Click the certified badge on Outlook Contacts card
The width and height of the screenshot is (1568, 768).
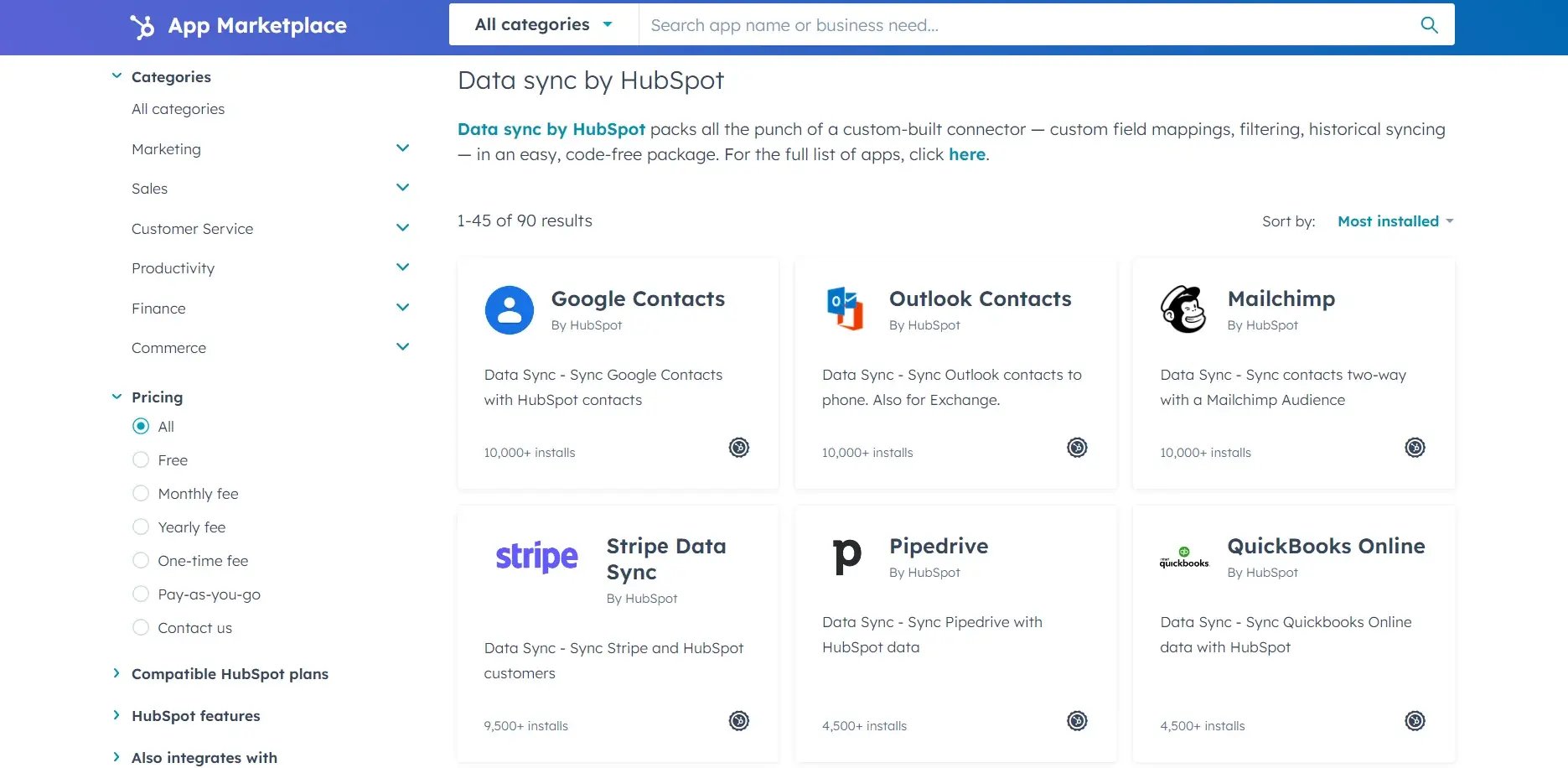click(1077, 448)
